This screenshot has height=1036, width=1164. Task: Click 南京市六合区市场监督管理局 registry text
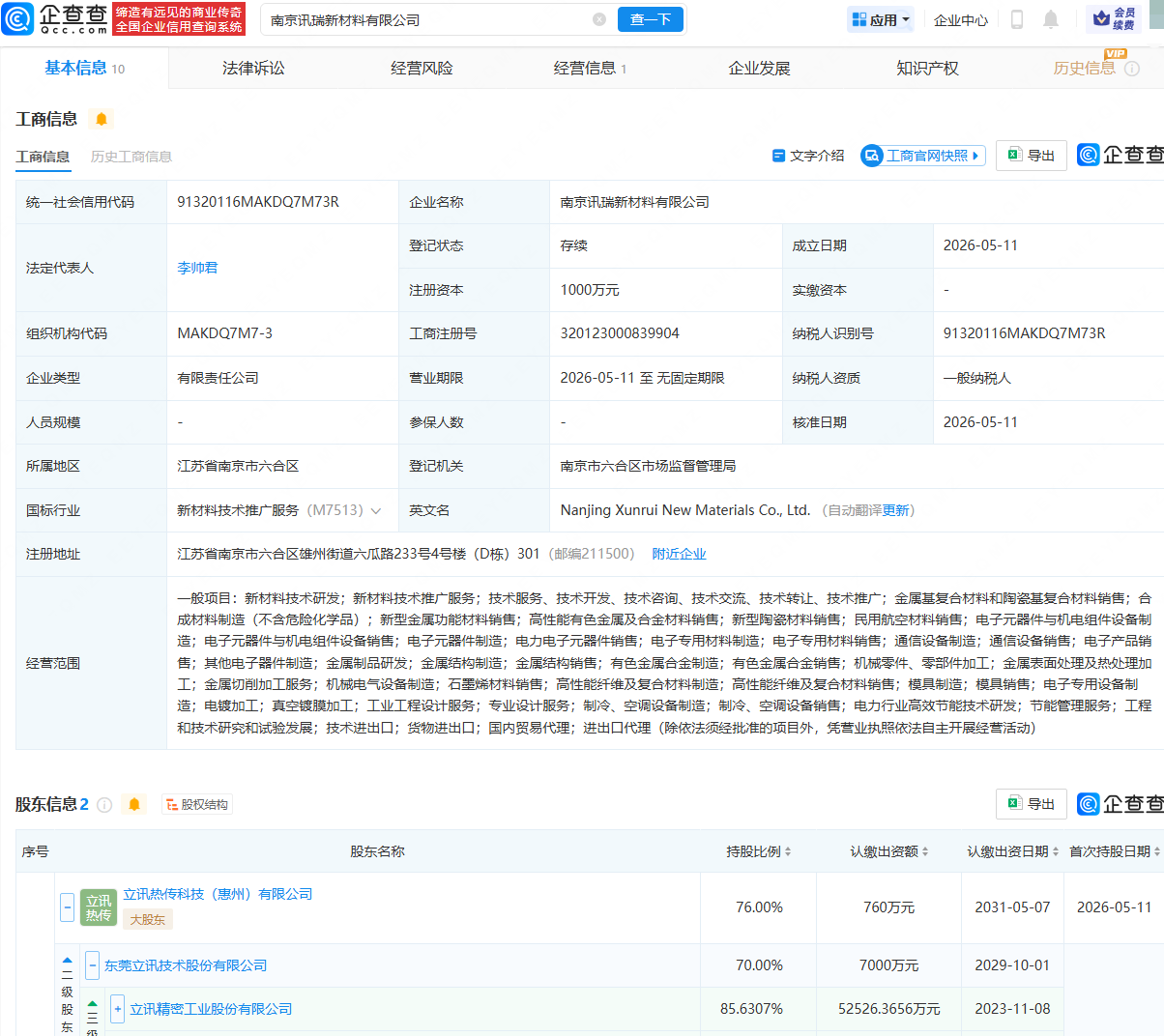(x=648, y=466)
